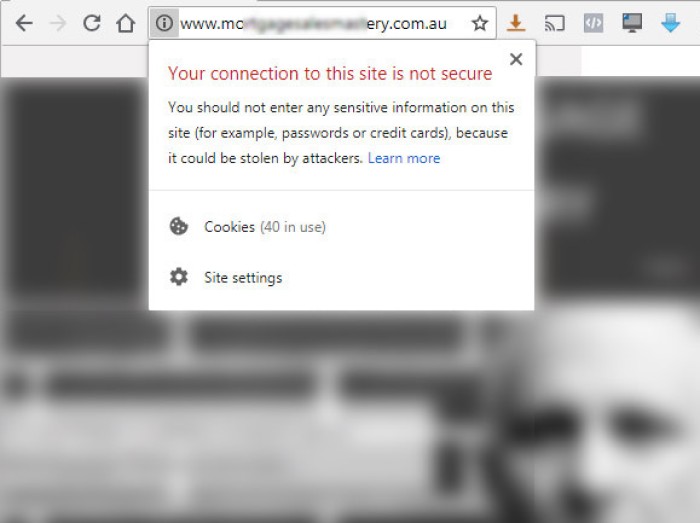Focus the address bar URL text
Image resolution: width=700 pixels, height=523 pixels.
313,23
